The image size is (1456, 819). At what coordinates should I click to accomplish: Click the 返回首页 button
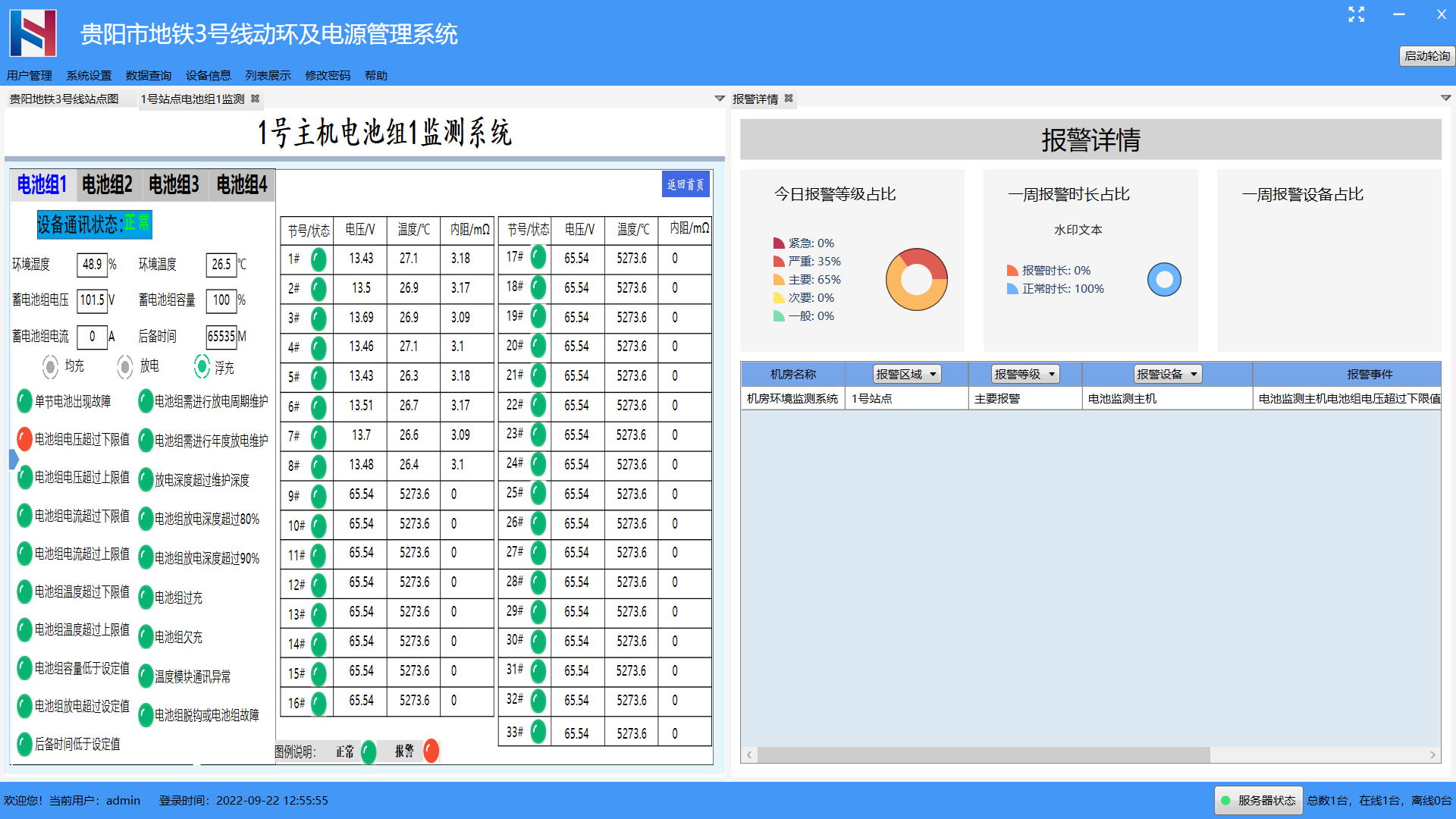(x=686, y=184)
